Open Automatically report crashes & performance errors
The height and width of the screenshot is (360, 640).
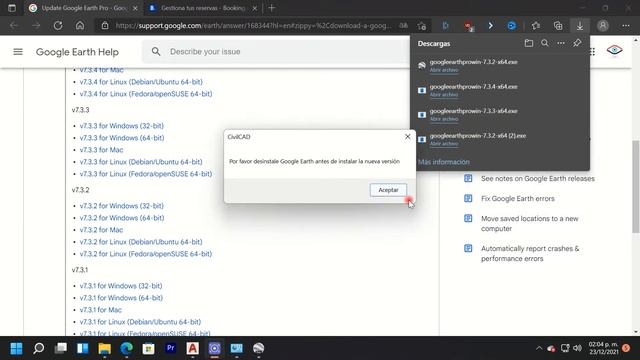pyautogui.click(x=530, y=253)
